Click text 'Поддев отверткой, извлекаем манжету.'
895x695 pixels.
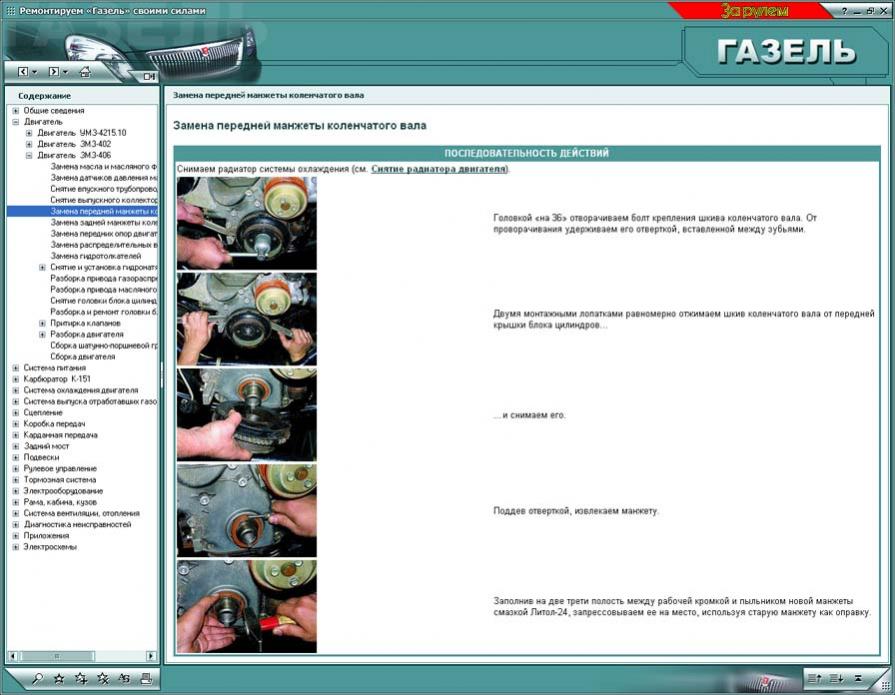click(x=576, y=511)
